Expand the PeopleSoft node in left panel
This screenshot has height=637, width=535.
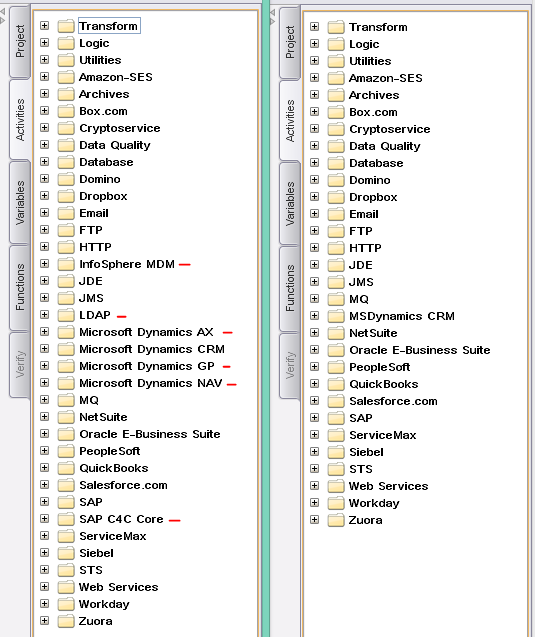(45, 451)
